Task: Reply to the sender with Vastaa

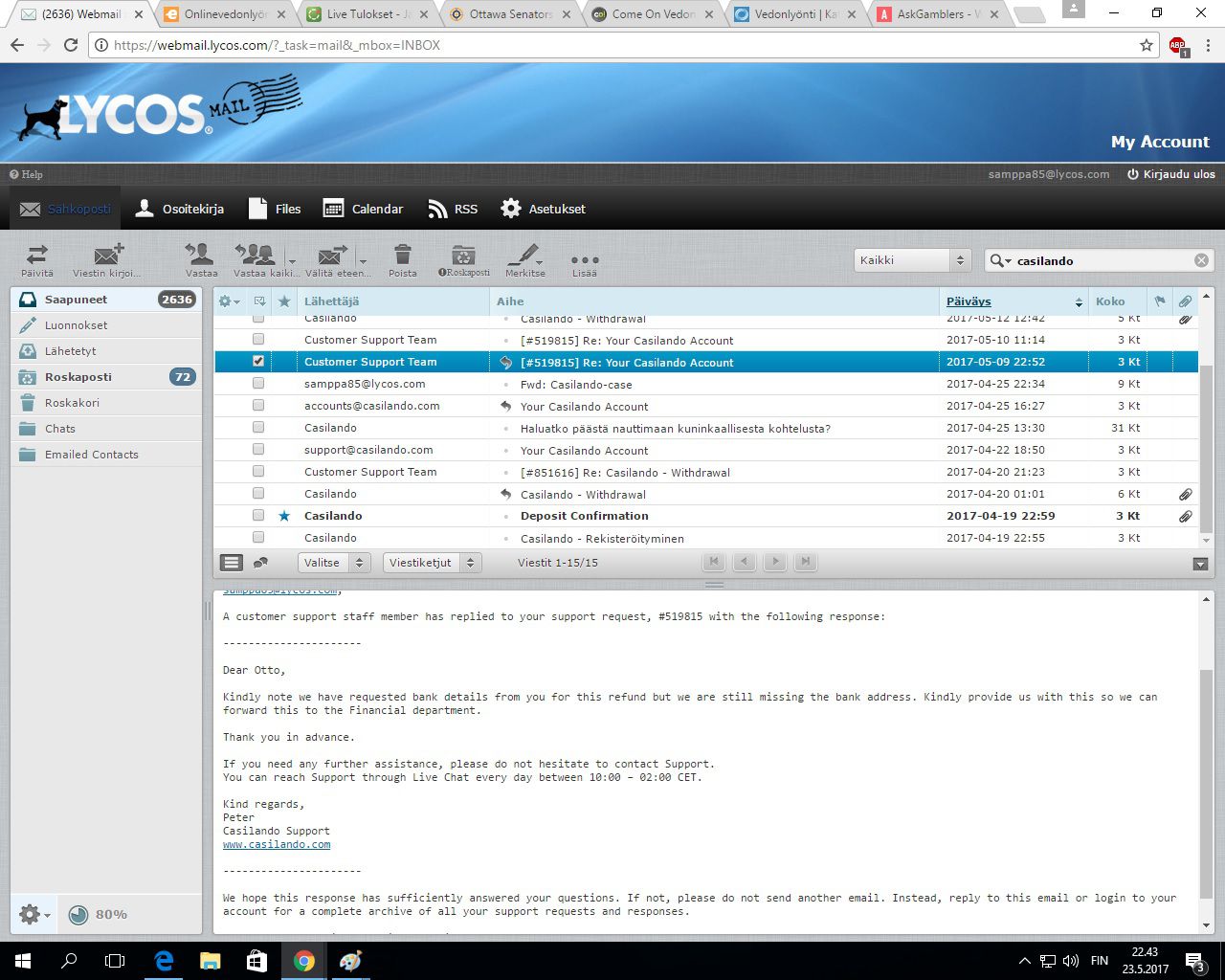Action: point(201,260)
